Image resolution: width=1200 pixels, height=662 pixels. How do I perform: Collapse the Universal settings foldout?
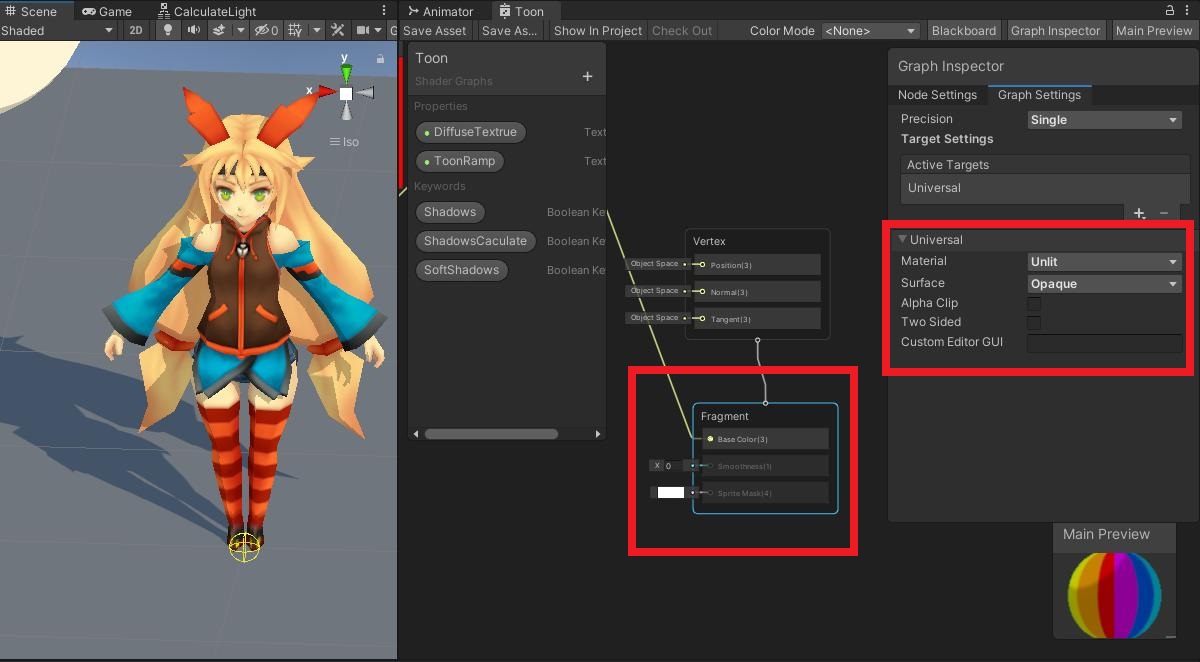click(x=903, y=240)
